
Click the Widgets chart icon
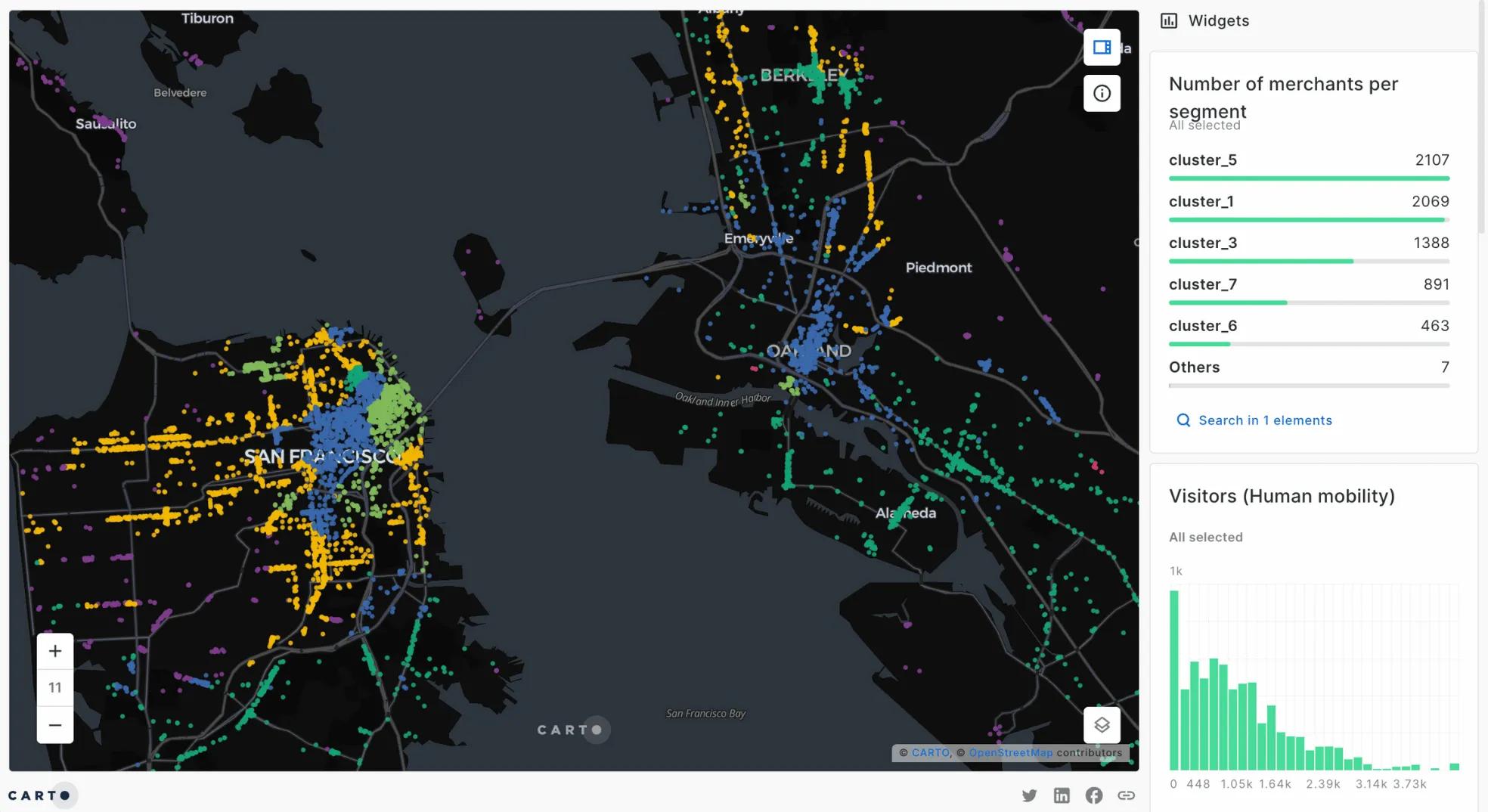[x=1169, y=21]
